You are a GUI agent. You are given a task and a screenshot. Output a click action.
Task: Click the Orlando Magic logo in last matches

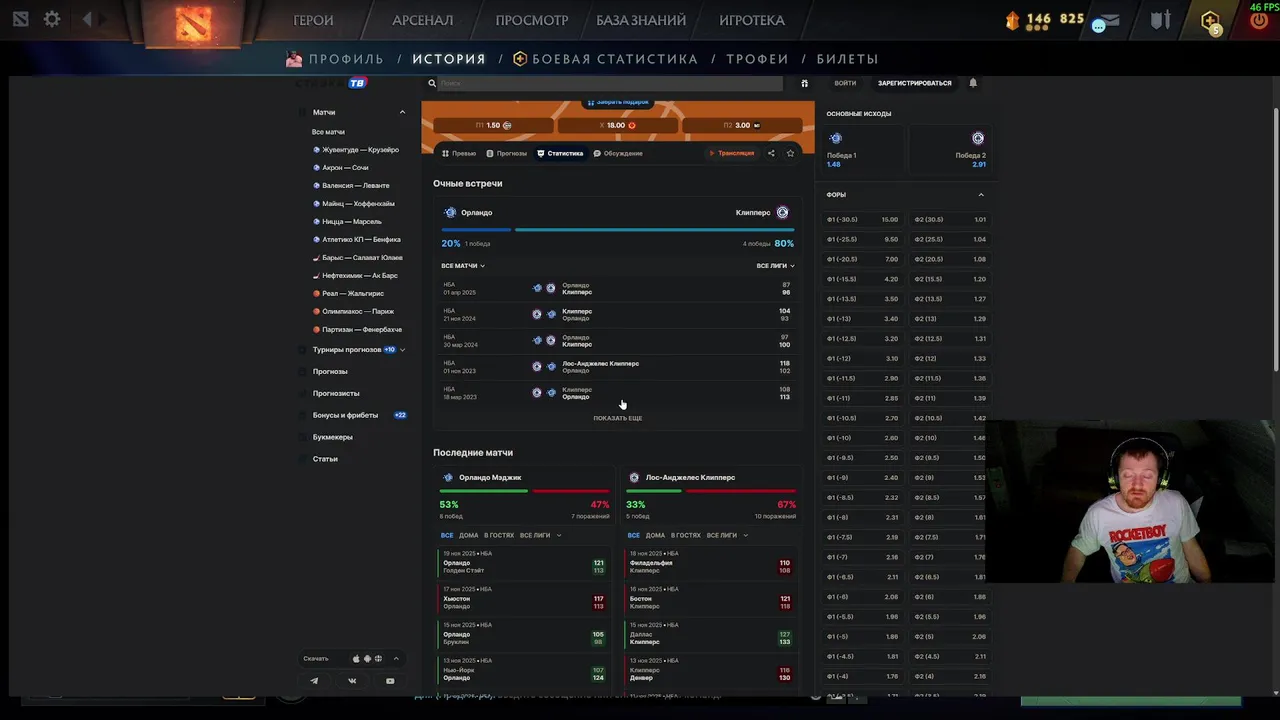tap(448, 478)
